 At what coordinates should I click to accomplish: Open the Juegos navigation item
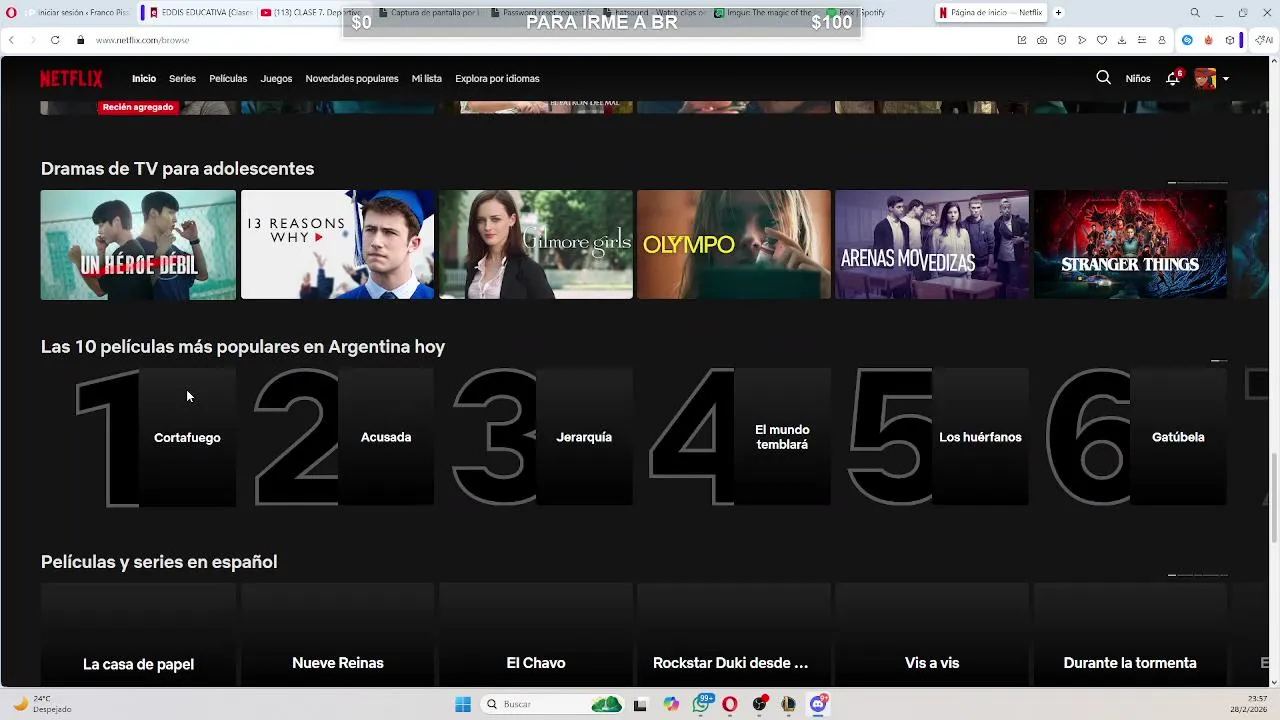tap(276, 78)
